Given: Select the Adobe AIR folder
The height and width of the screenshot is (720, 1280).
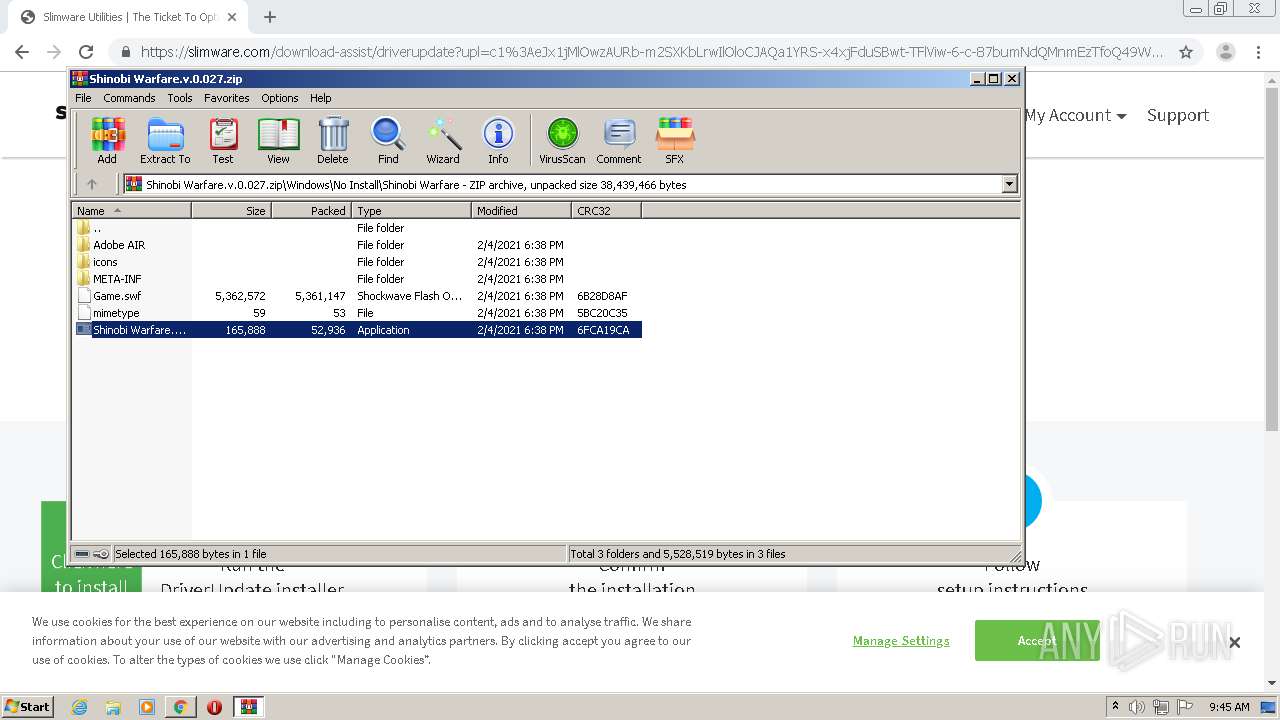Looking at the screenshot, I should [358, 245].
